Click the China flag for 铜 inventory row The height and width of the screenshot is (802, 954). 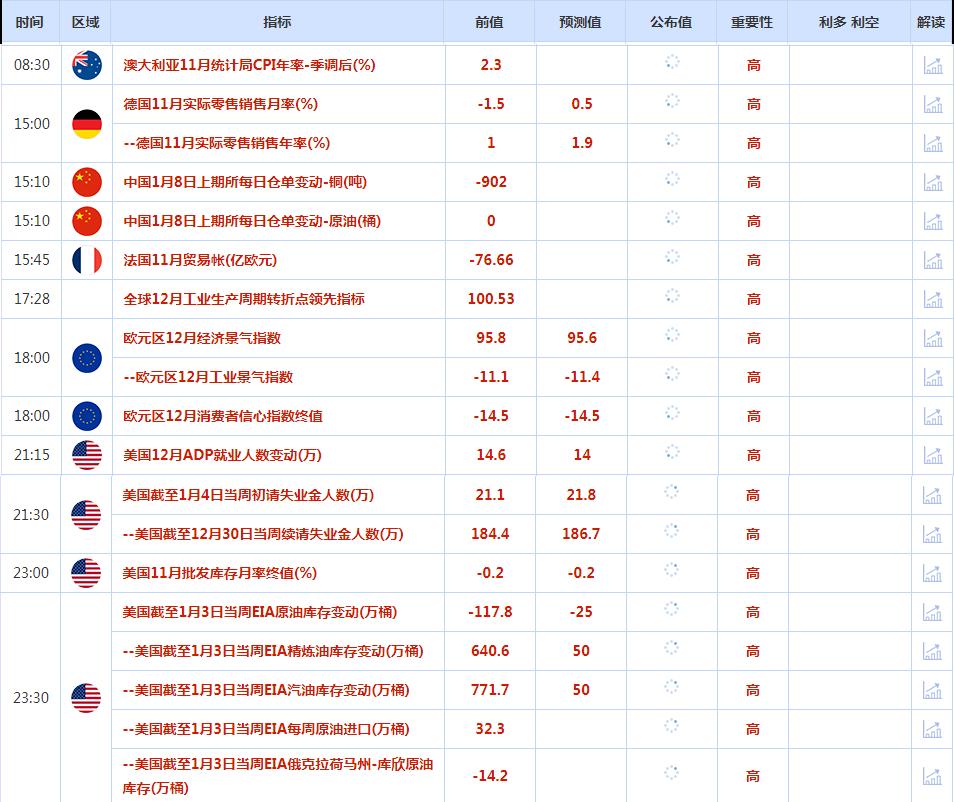tap(87, 182)
